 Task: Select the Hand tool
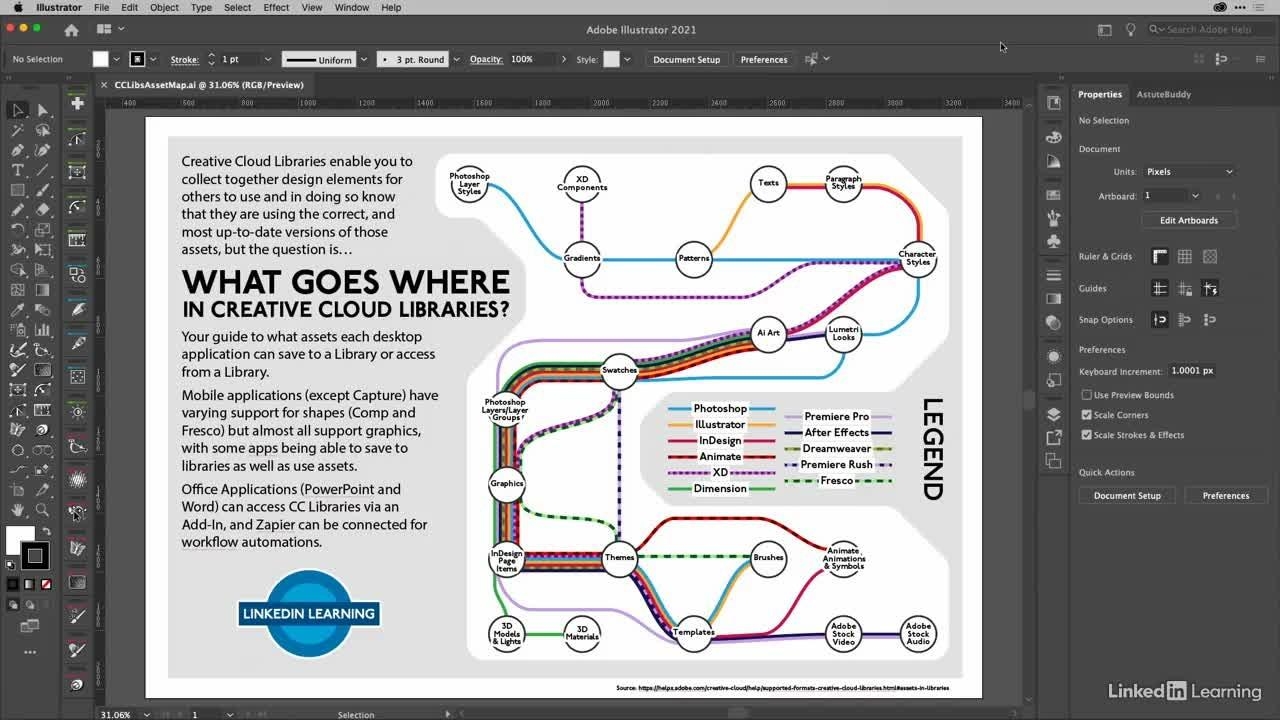coord(17,510)
